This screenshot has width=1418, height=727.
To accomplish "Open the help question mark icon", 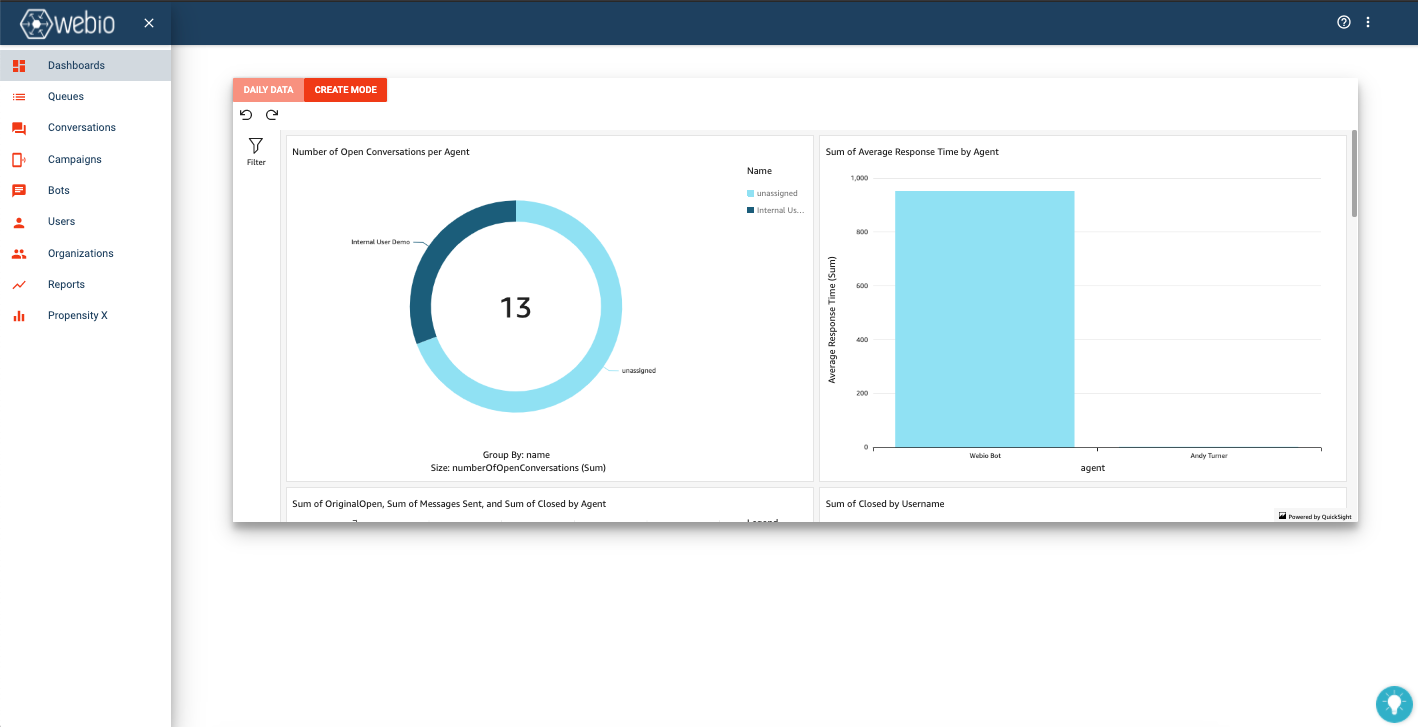I will click(1344, 22).
